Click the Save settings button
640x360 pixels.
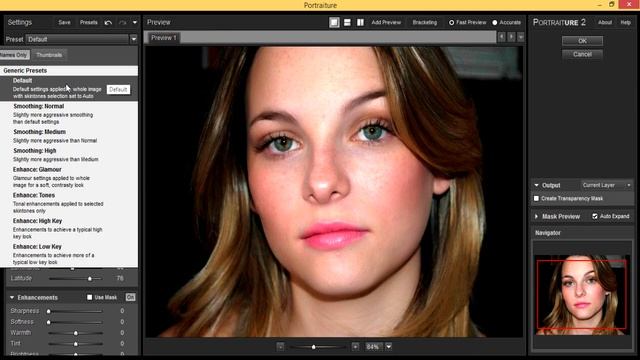click(64, 22)
